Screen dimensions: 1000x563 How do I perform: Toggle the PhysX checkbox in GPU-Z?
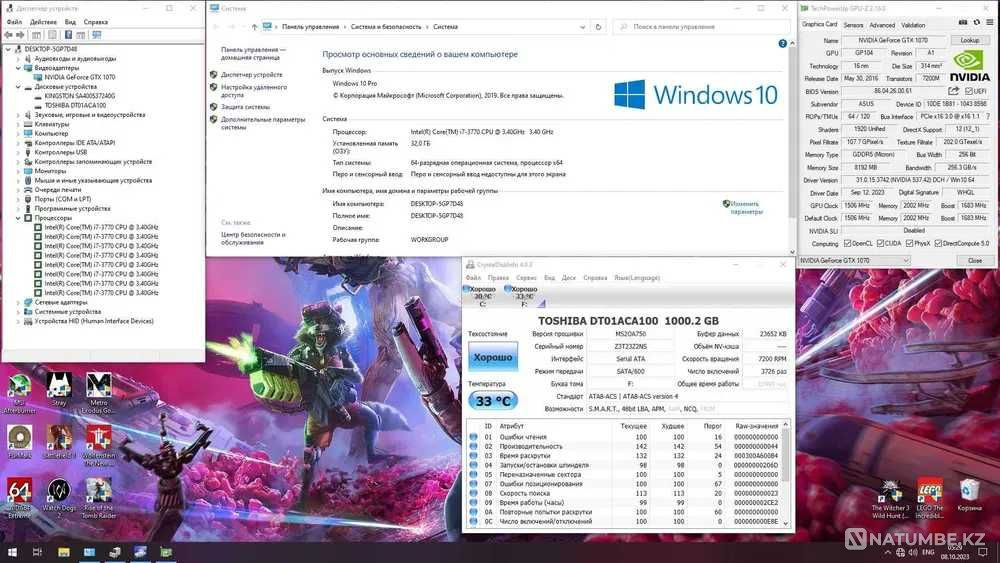[x=909, y=244]
